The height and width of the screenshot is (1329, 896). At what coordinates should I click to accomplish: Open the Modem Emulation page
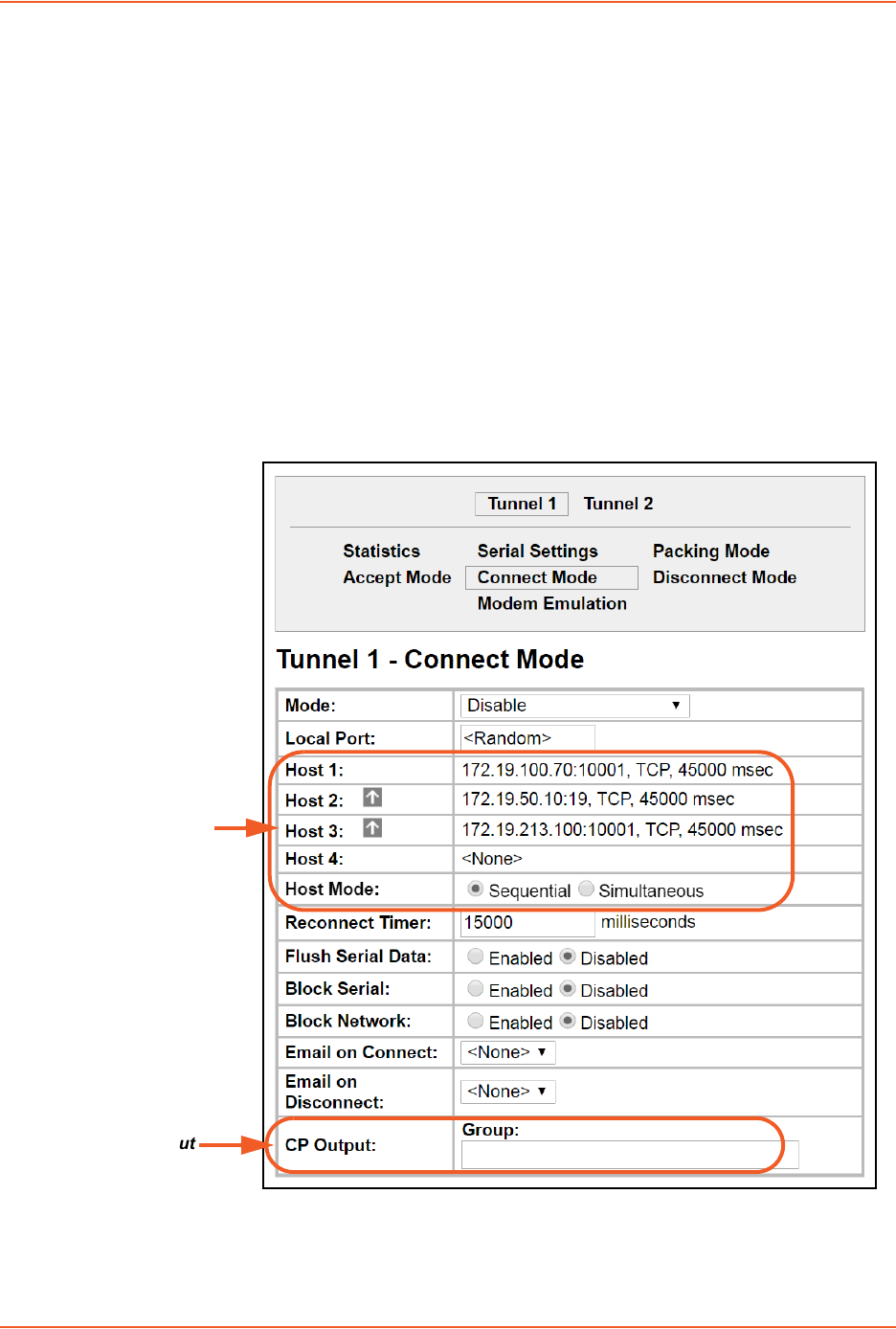tap(551, 604)
